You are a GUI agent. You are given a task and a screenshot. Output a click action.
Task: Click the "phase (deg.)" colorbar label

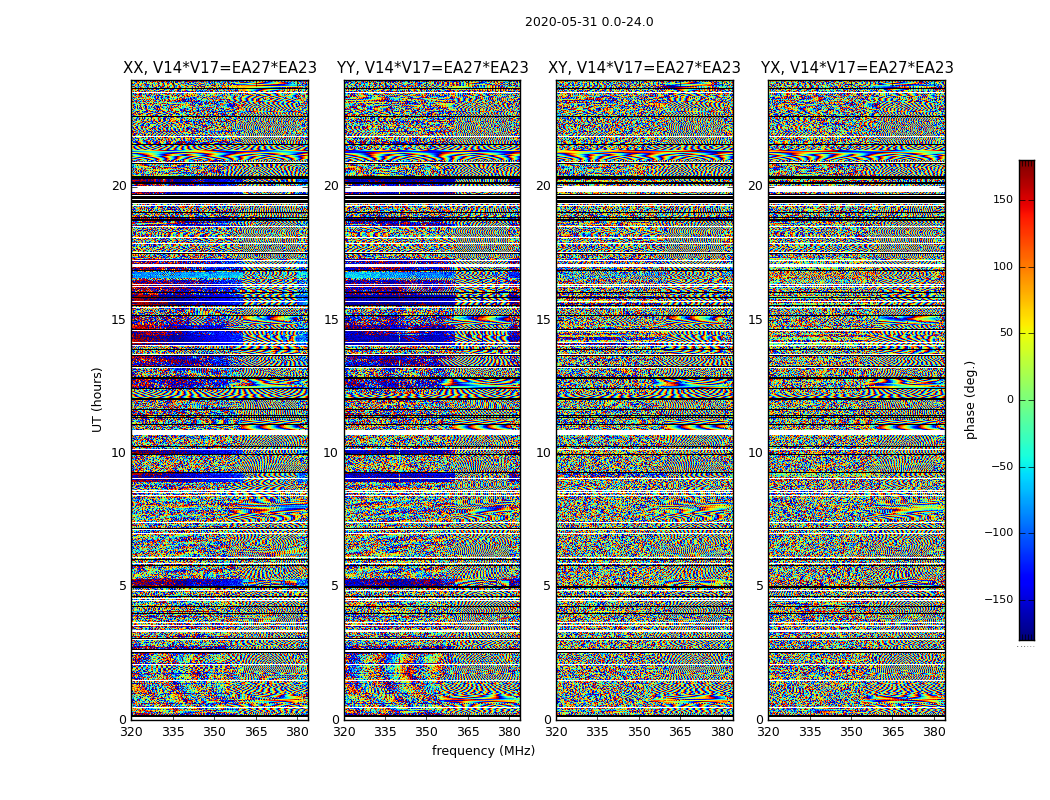coord(970,400)
